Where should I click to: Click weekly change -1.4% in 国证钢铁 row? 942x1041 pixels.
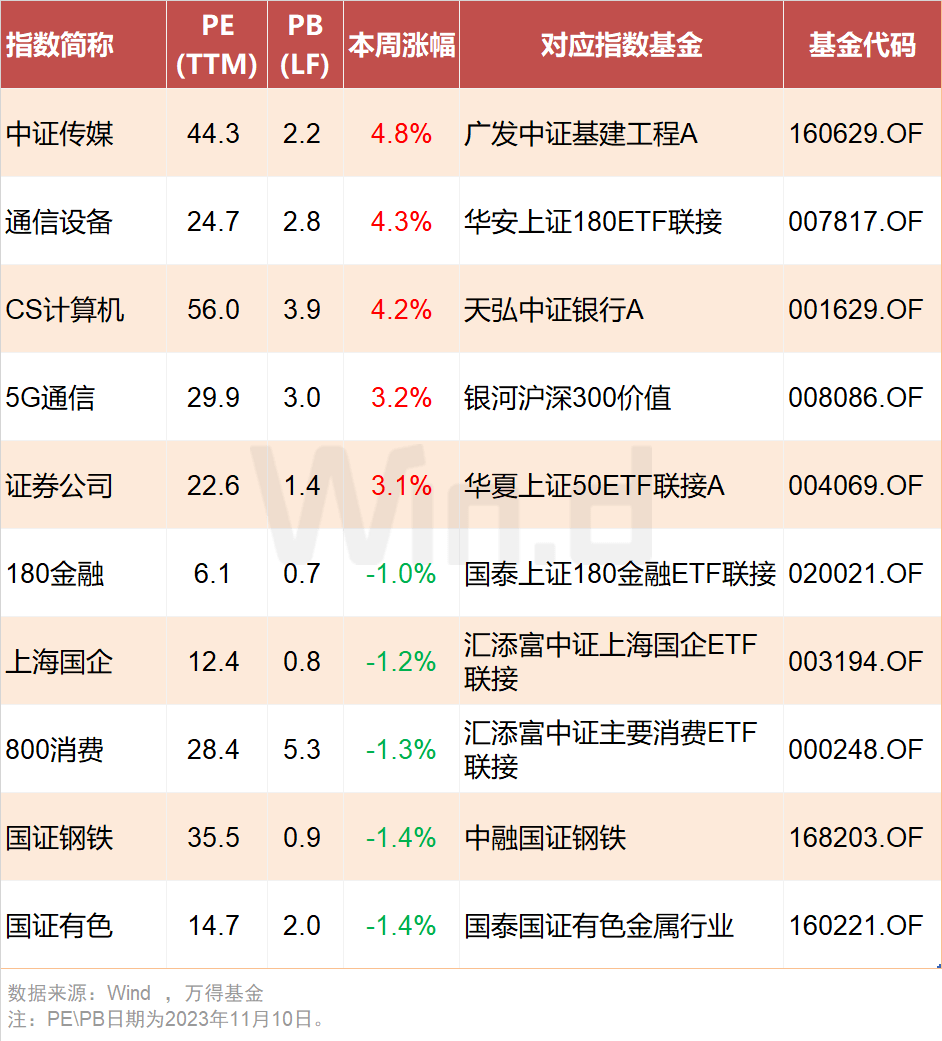coord(401,837)
